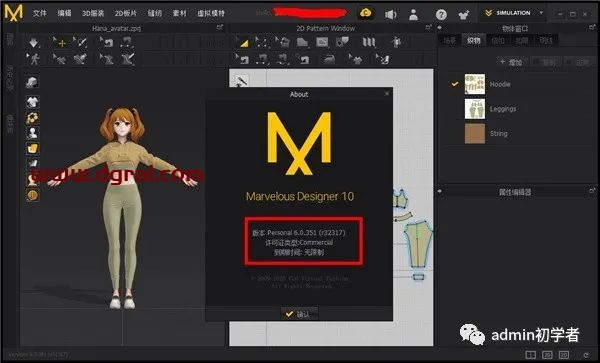Click the yellow rings display icon in 3D viewport
Viewport: 600px width, 363px height.
pyautogui.click(x=33, y=117)
